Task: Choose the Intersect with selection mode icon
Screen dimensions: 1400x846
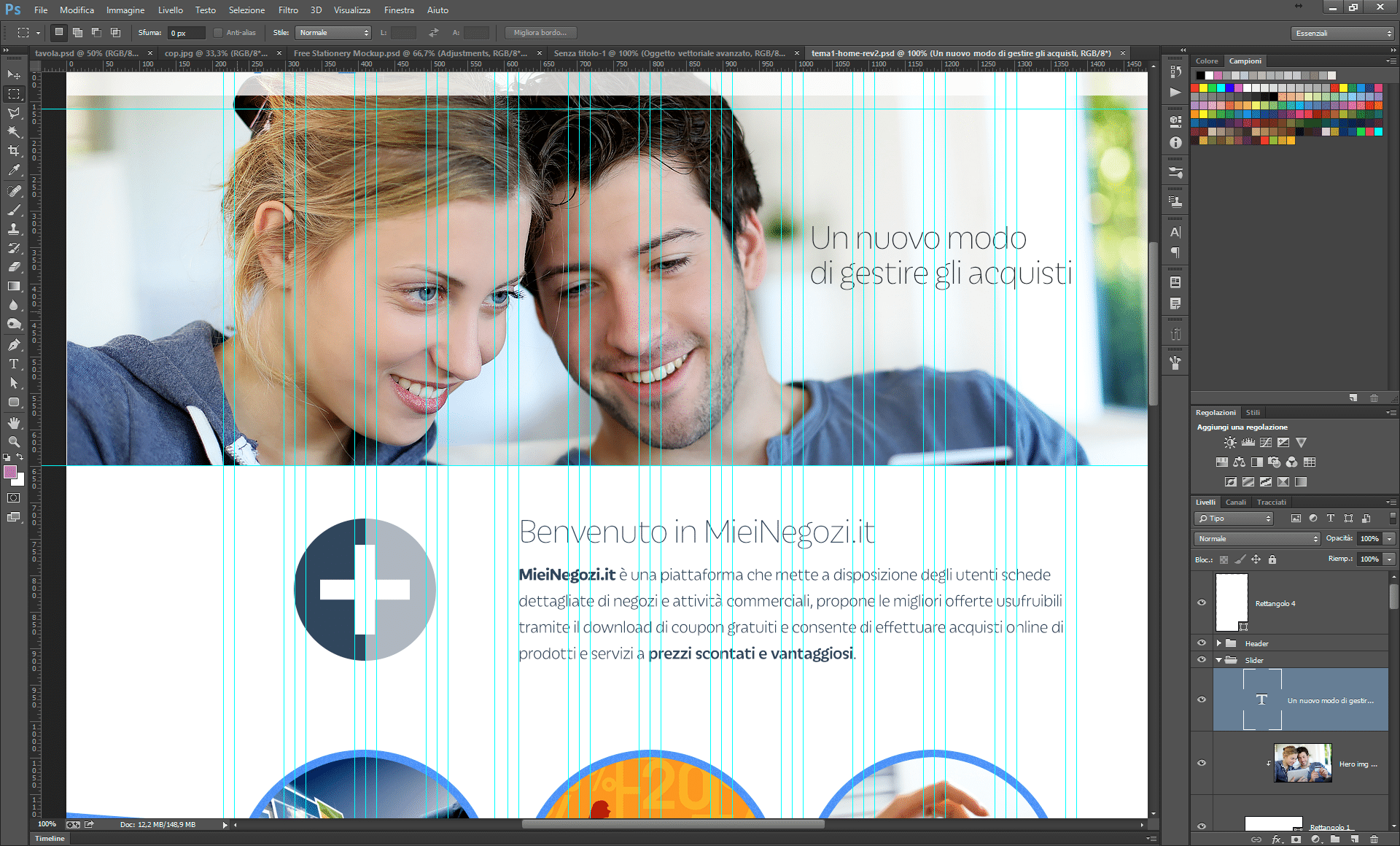Action: 115,32
